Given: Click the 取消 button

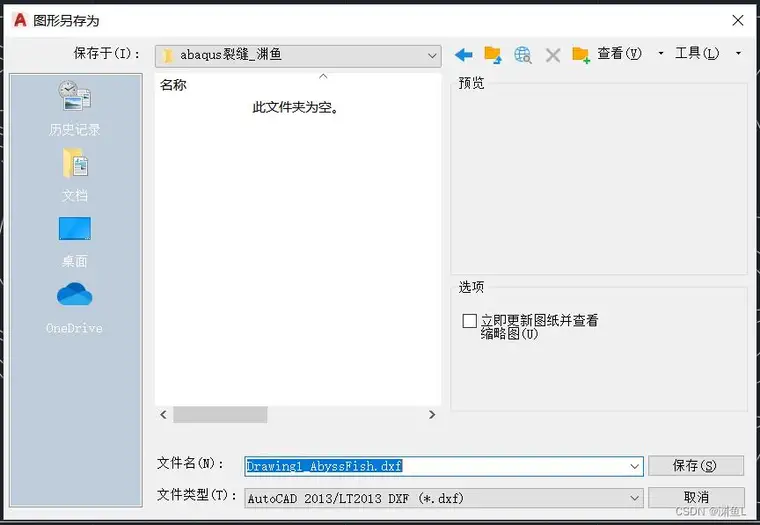Looking at the screenshot, I should pos(696,497).
